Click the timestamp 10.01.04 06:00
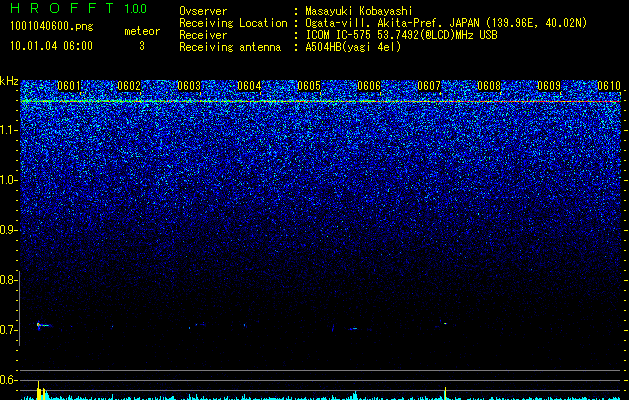The width and height of the screenshot is (629, 400). pyautogui.click(x=51, y=46)
